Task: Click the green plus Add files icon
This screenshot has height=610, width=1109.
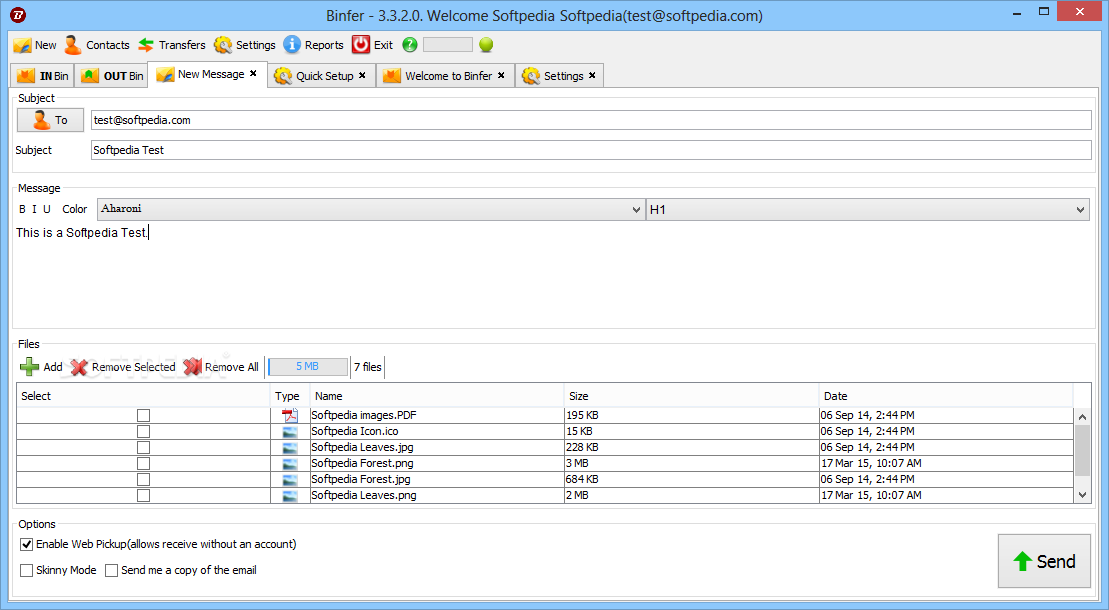Action: [29, 367]
